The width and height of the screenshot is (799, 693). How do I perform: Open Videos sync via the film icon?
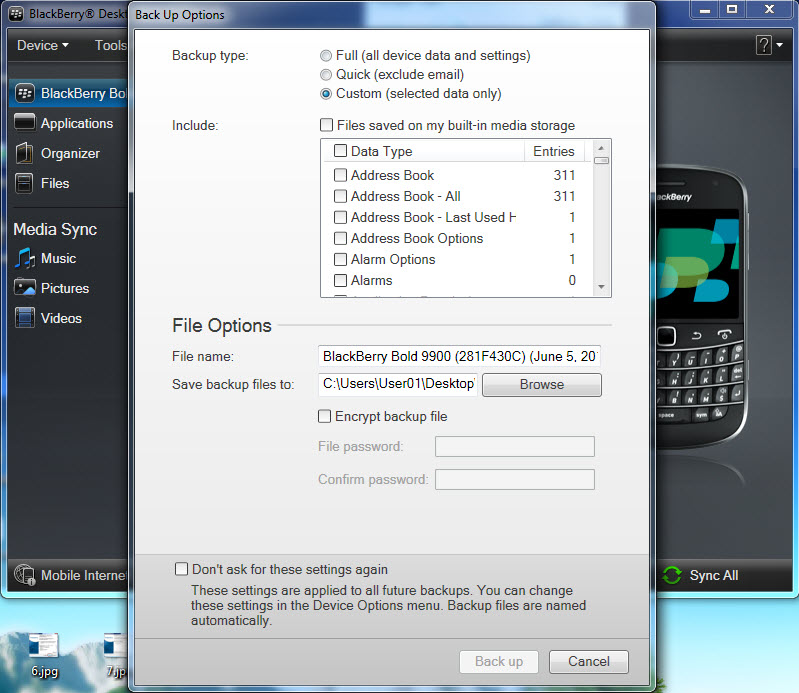[24, 317]
